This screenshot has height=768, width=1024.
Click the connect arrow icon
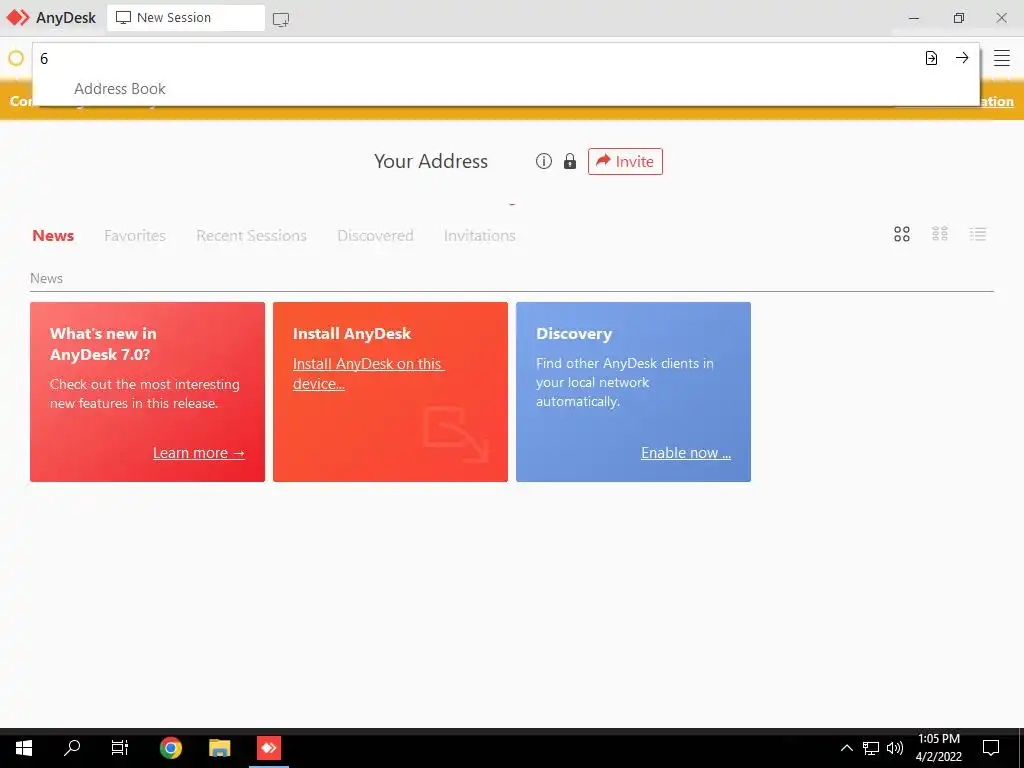point(962,57)
